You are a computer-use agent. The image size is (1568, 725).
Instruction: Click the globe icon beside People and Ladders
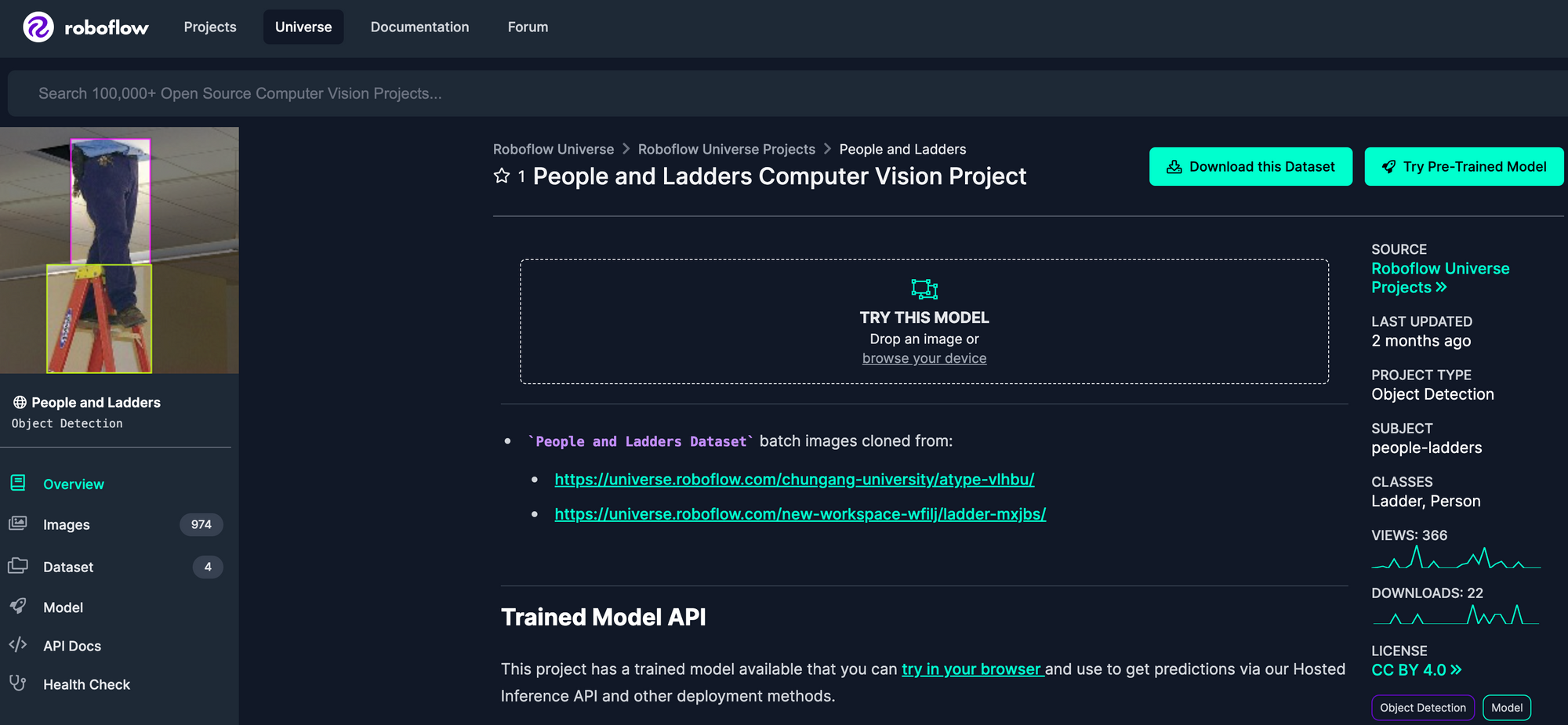click(20, 402)
